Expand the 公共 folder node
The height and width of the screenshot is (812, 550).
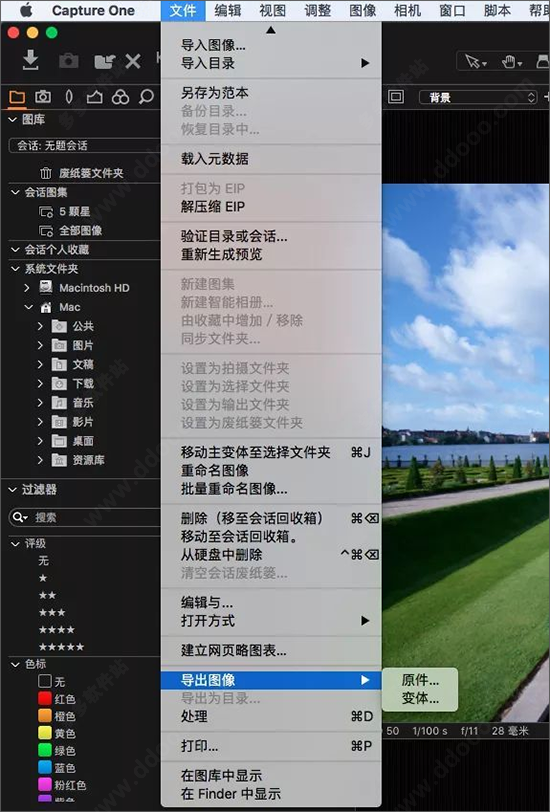tap(40, 326)
